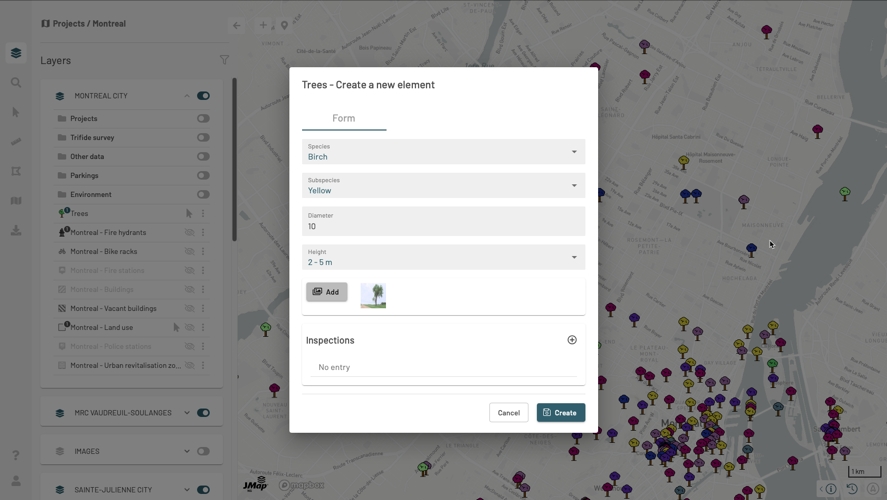Open the Species dropdown
This screenshot has height=500, width=887.
[x=443, y=152]
